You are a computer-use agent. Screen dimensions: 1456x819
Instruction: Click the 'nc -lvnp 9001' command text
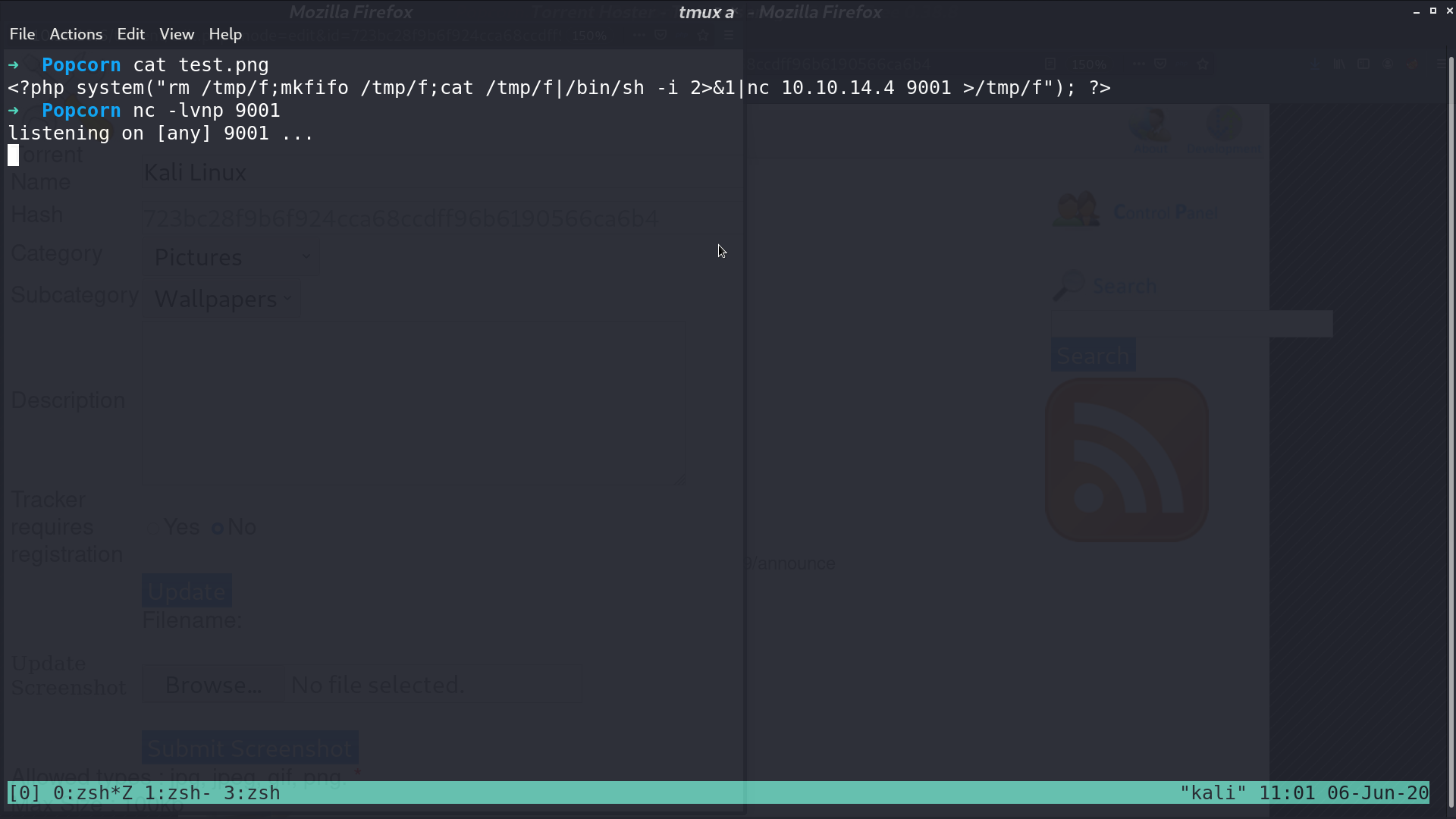(206, 111)
